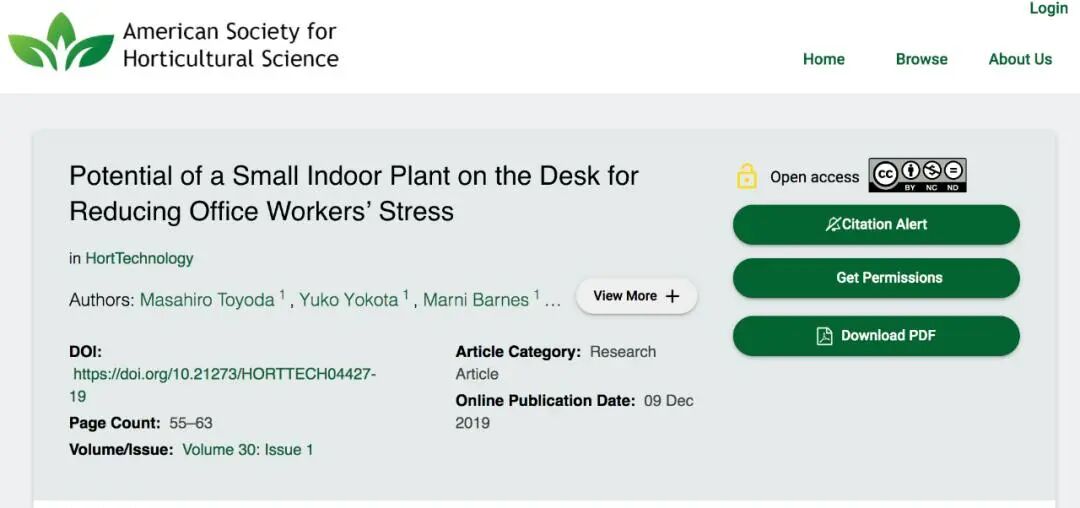This screenshot has width=1080, height=508.
Task: Follow the article DOI link
Action: tap(224, 374)
